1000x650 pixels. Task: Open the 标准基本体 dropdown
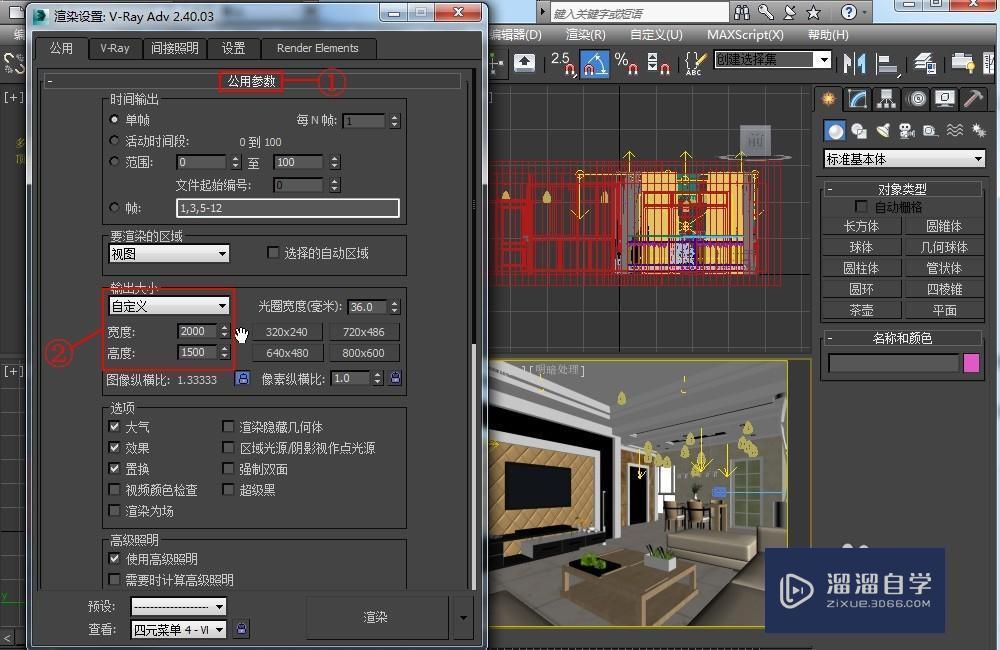pyautogui.click(x=903, y=158)
